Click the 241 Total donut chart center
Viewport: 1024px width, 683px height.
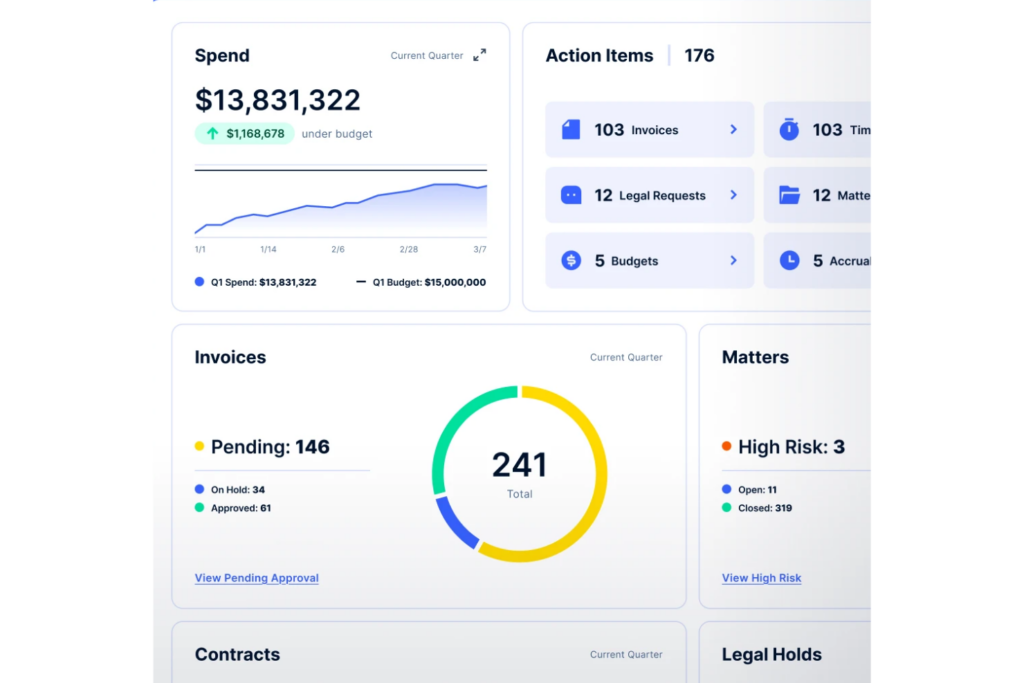(x=520, y=473)
